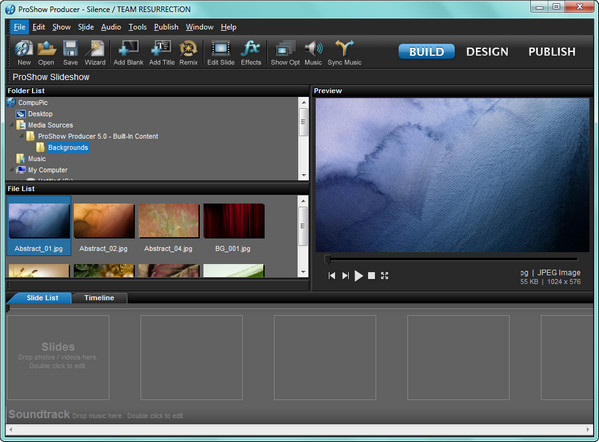
Task: Click the Music speaker icon
Action: coord(313,52)
